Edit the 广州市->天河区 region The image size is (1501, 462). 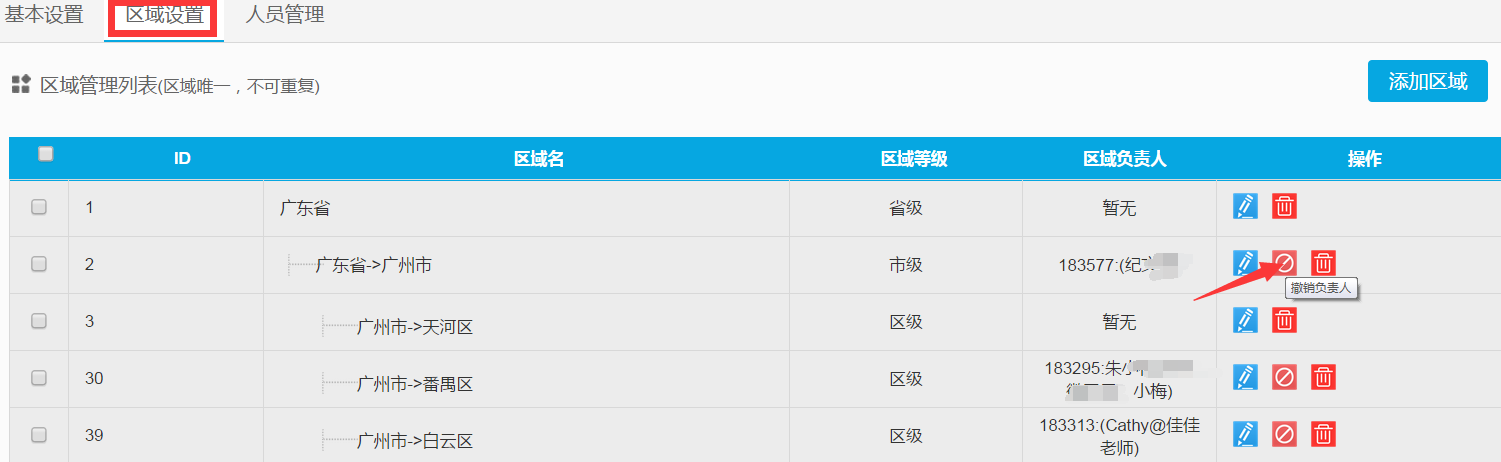tap(1245, 320)
